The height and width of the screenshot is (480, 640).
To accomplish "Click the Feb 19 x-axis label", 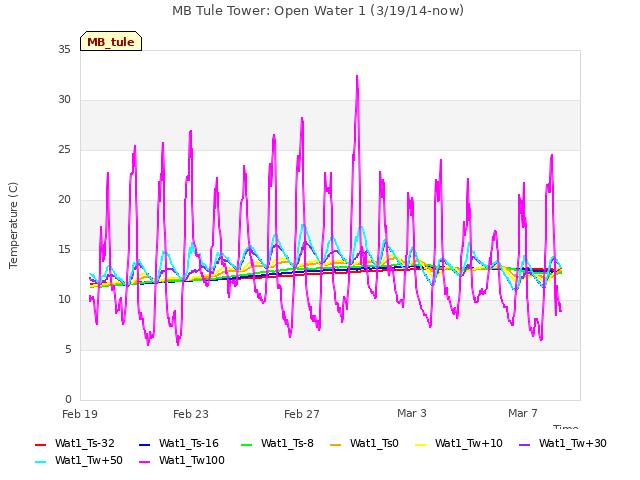I will click(80, 414).
